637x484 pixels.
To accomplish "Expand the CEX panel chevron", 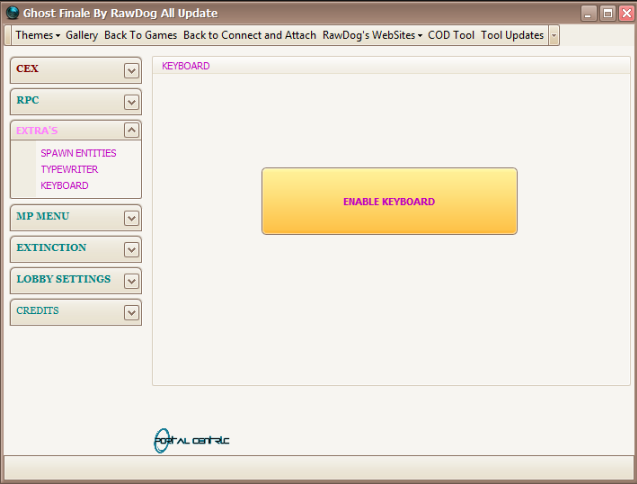I will [131, 71].
